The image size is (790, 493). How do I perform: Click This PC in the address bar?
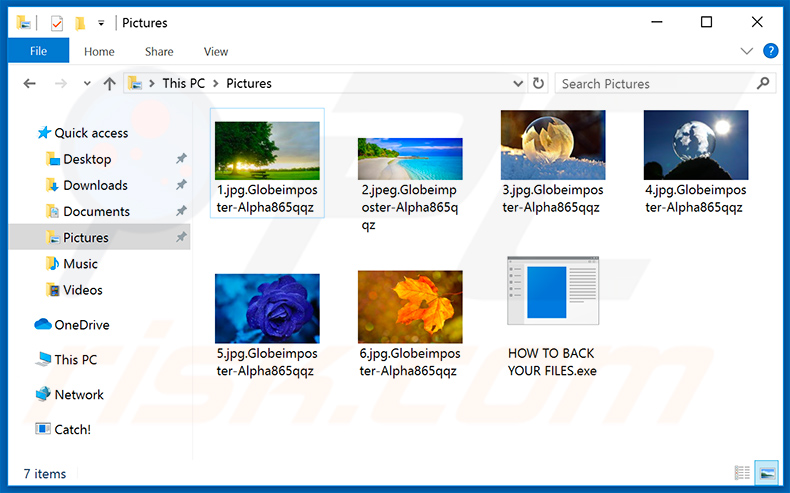183,84
